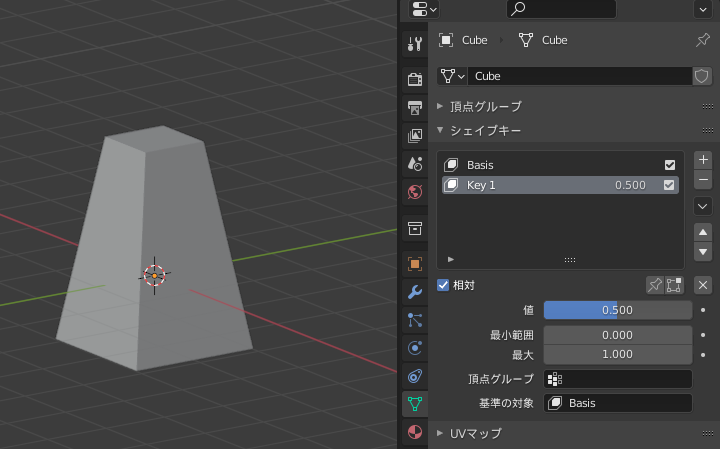Open the Modifier properties wrench tab

click(x=415, y=292)
